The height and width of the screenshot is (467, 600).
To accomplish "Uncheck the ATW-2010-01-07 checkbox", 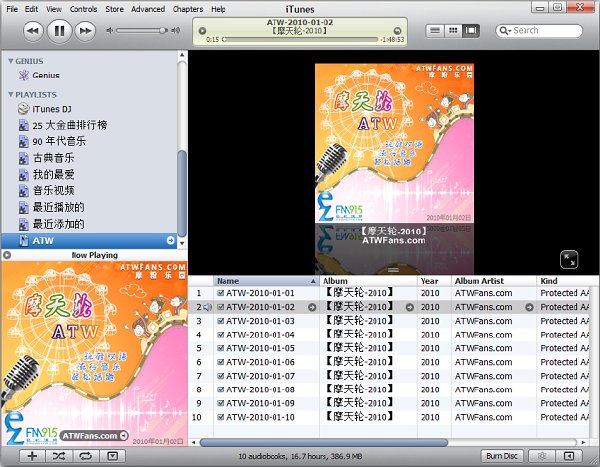I will click(x=220, y=376).
